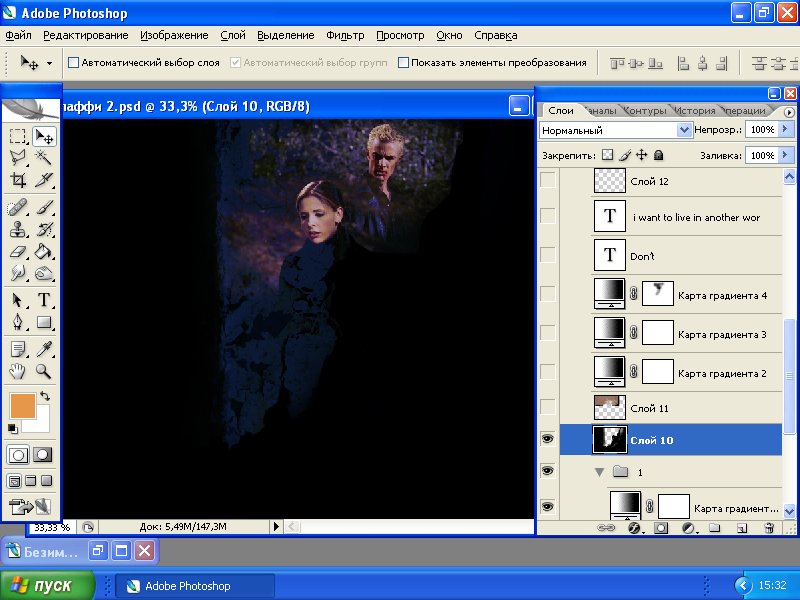Select the Magic Wand tool
800x600 pixels.
44,157
